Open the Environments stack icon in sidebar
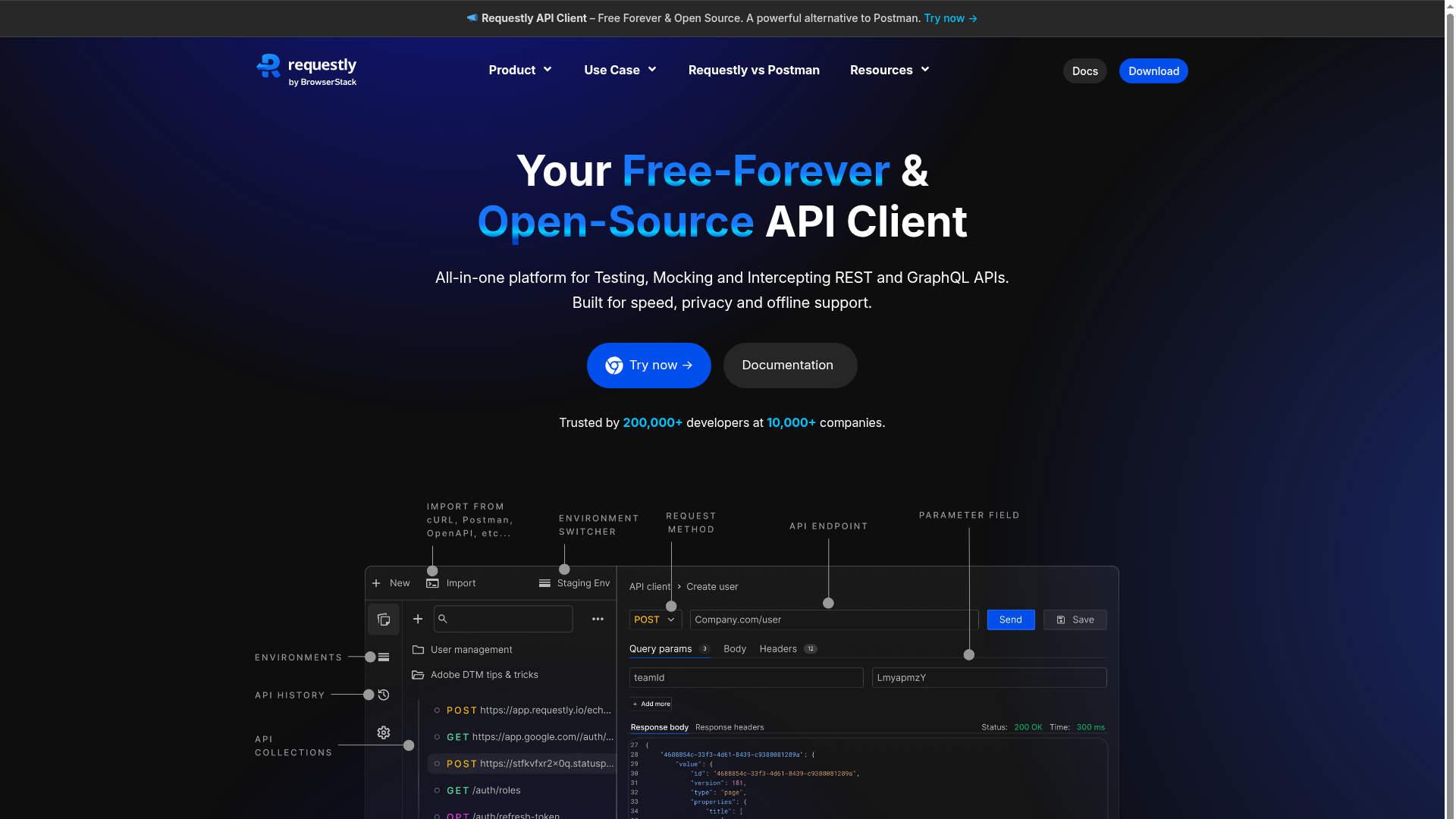This screenshot has width=1456, height=819. click(x=384, y=657)
